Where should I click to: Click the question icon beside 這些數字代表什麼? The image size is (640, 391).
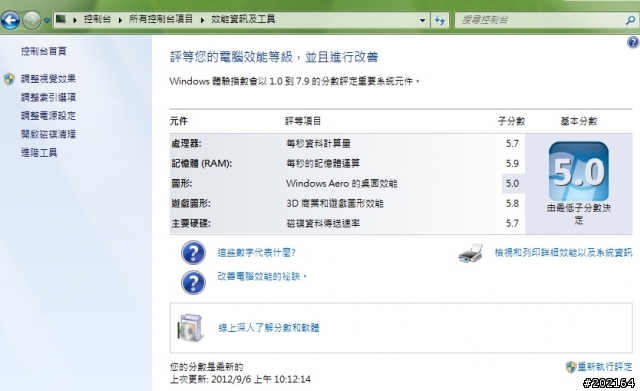193,253
